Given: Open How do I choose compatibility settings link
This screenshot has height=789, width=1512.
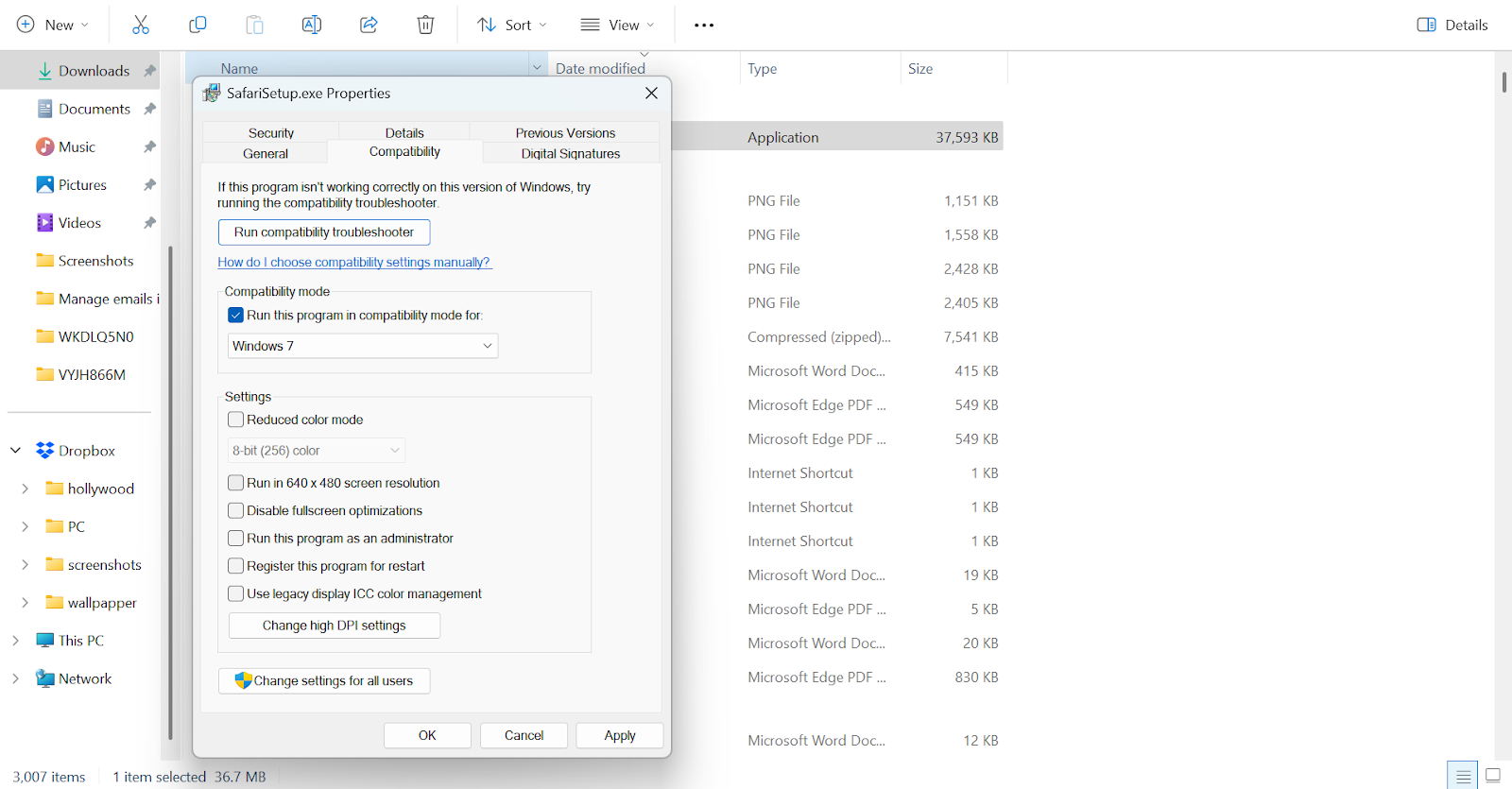Looking at the screenshot, I should coord(354,263).
